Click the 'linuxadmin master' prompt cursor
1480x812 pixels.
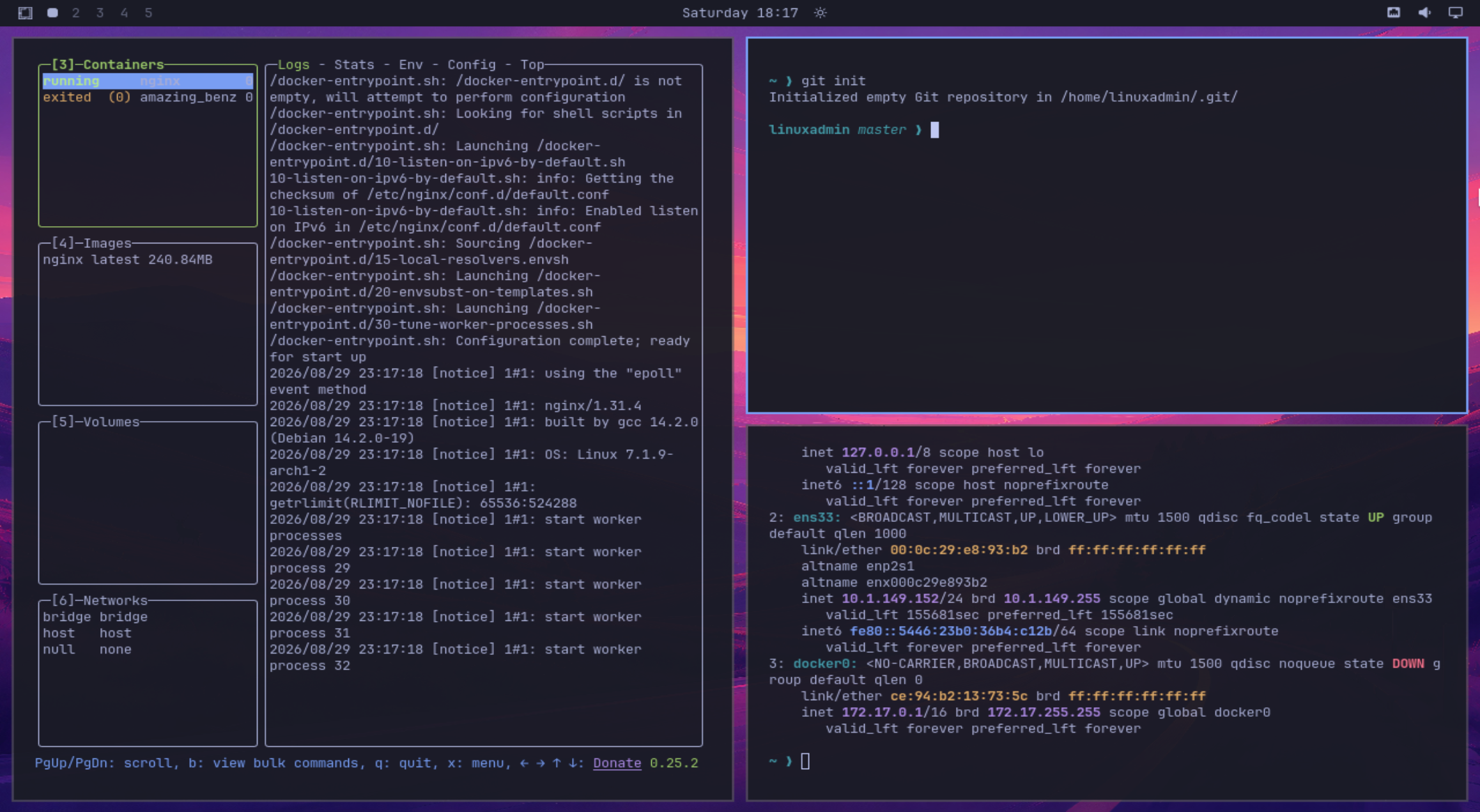click(x=935, y=130)
